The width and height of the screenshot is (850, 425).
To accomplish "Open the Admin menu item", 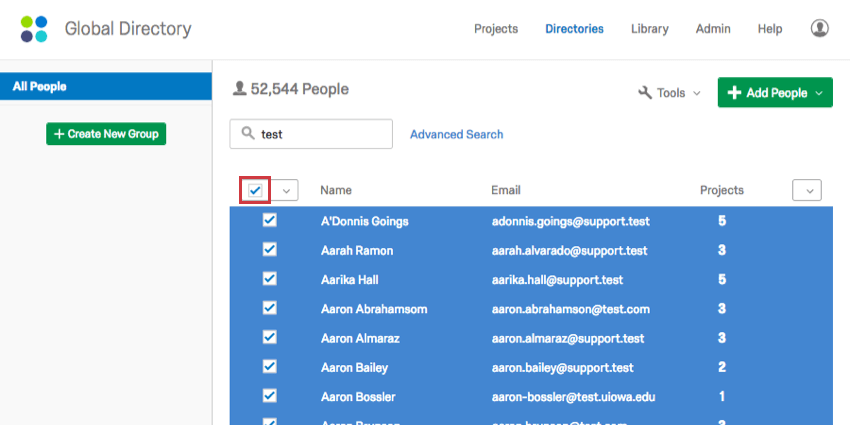I will point(713,29).
